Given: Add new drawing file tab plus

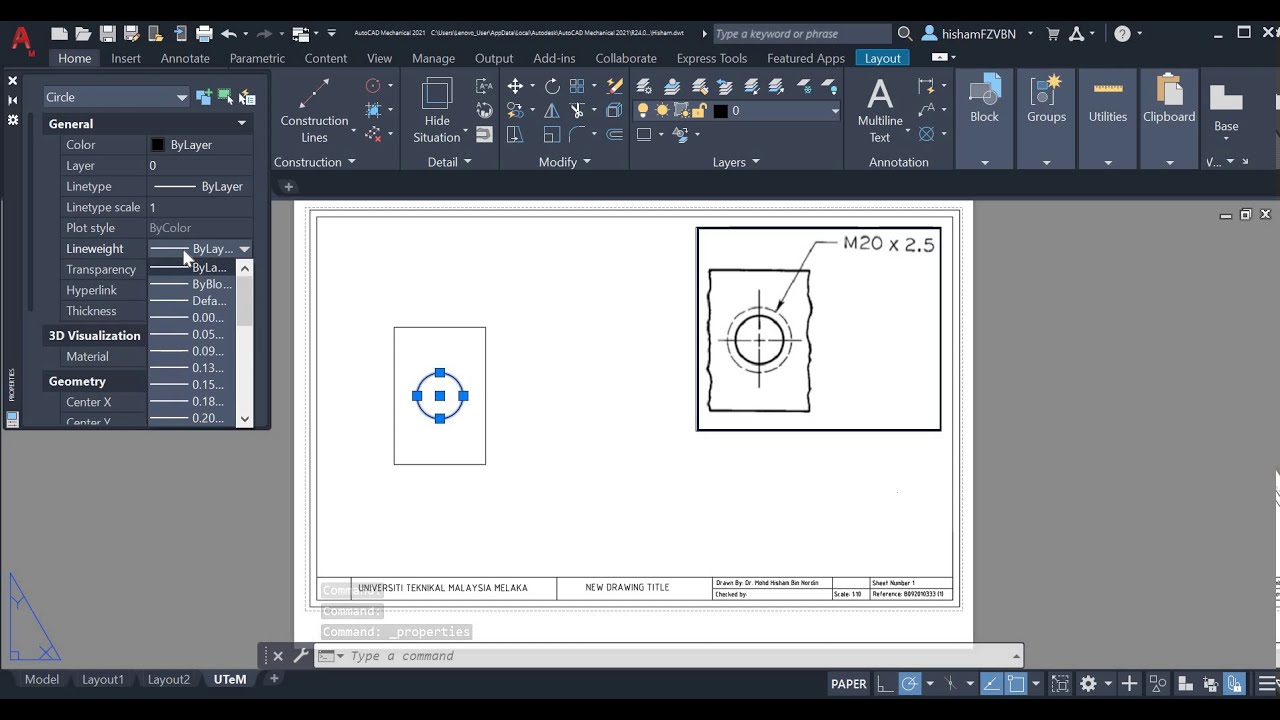Looking at the screenshot, I should point(288,187).
